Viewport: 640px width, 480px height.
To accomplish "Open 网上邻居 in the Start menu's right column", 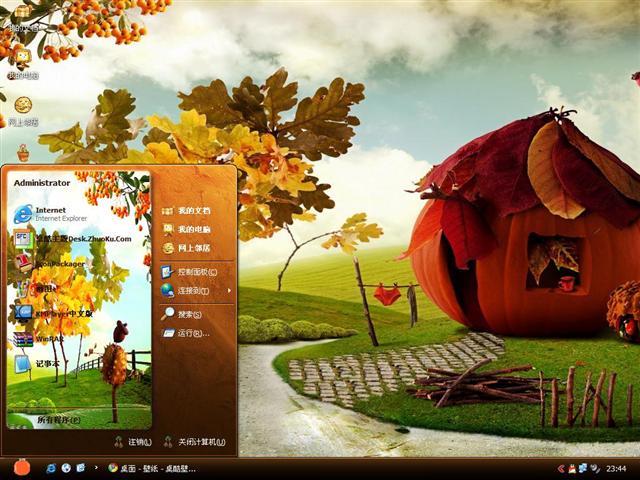I will 186,248.
